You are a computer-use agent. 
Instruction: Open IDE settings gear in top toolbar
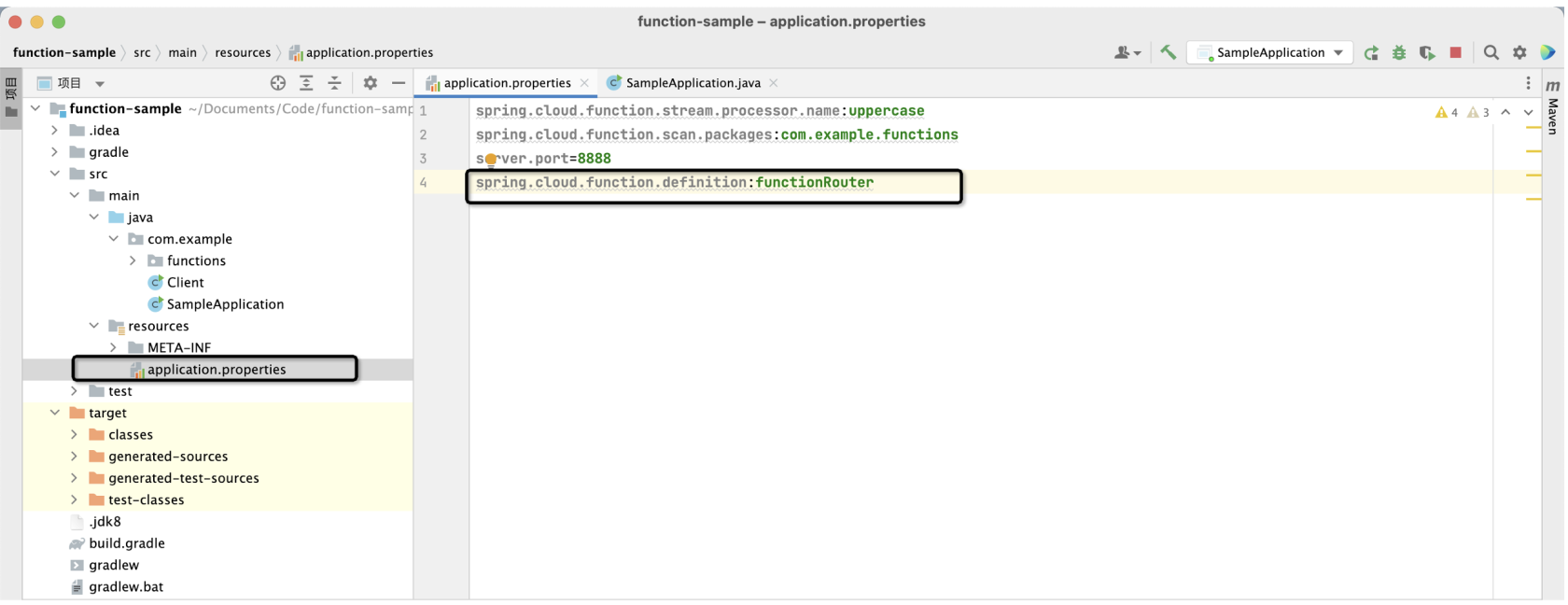click(x=1519, y=52)
